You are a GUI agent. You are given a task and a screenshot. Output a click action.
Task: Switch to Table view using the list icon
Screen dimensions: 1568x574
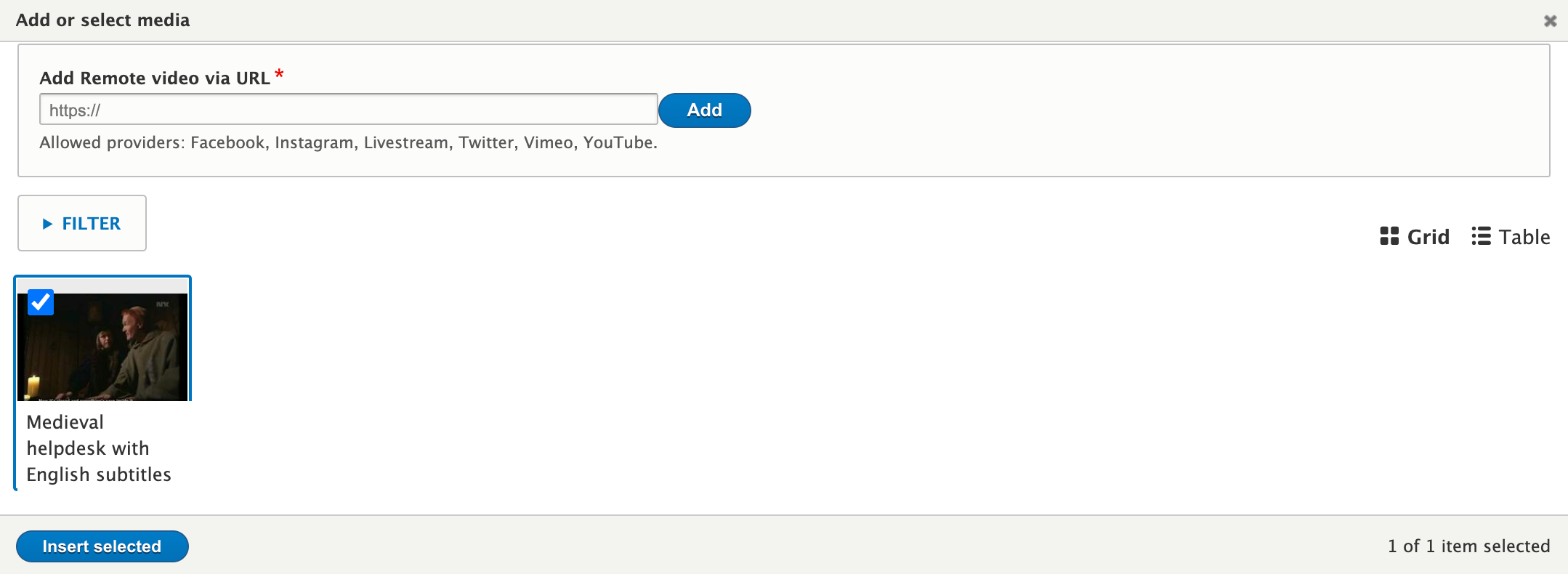pyautogui.click(x=1480, y=236)
